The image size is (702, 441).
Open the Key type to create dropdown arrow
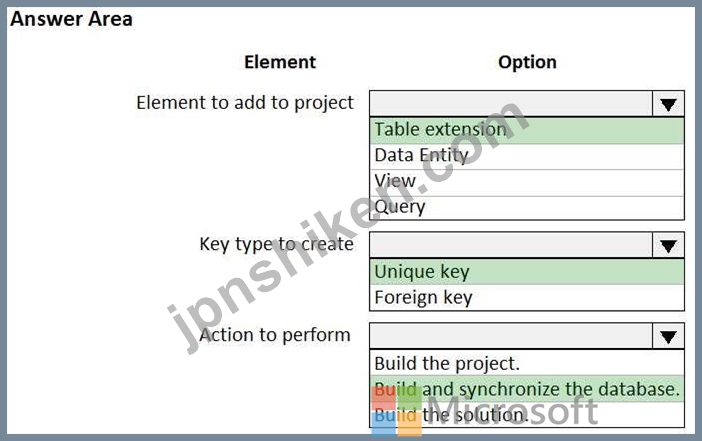tap(668, 245)
